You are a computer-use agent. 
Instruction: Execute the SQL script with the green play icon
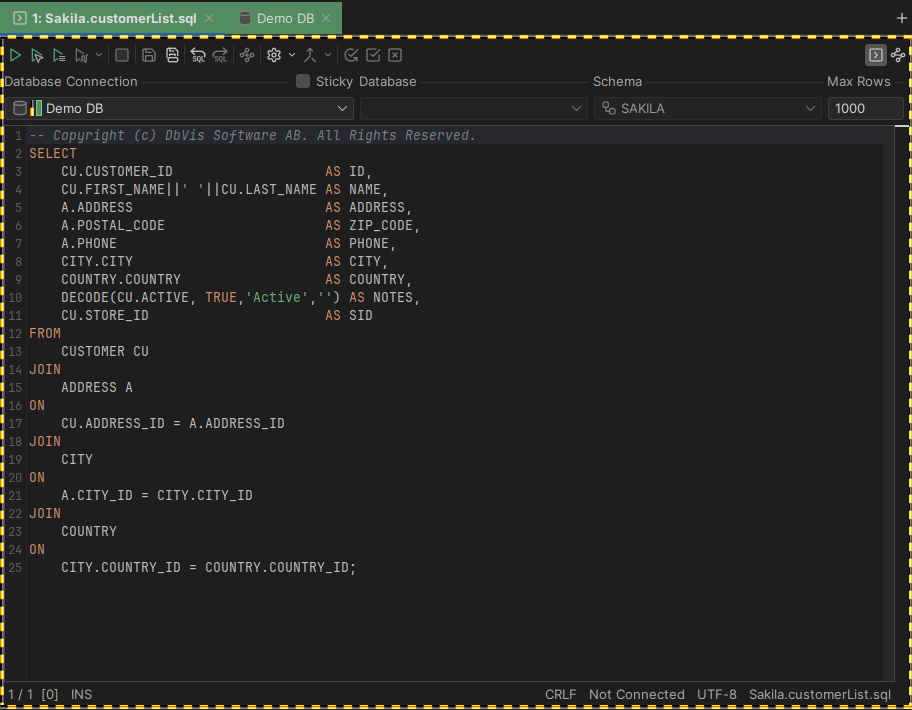(x=15, y=55)
